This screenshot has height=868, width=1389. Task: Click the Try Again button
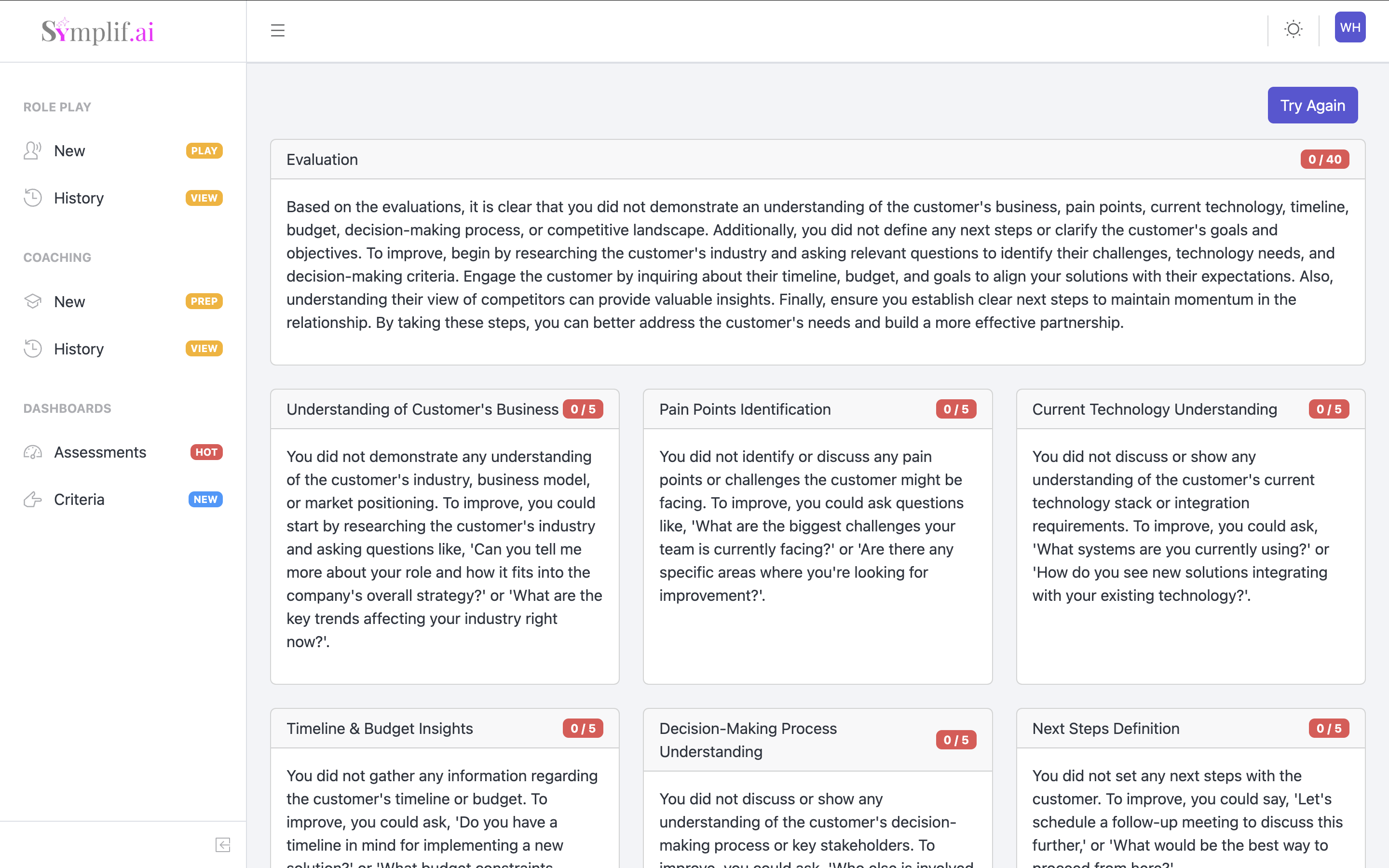point(1312,105)
